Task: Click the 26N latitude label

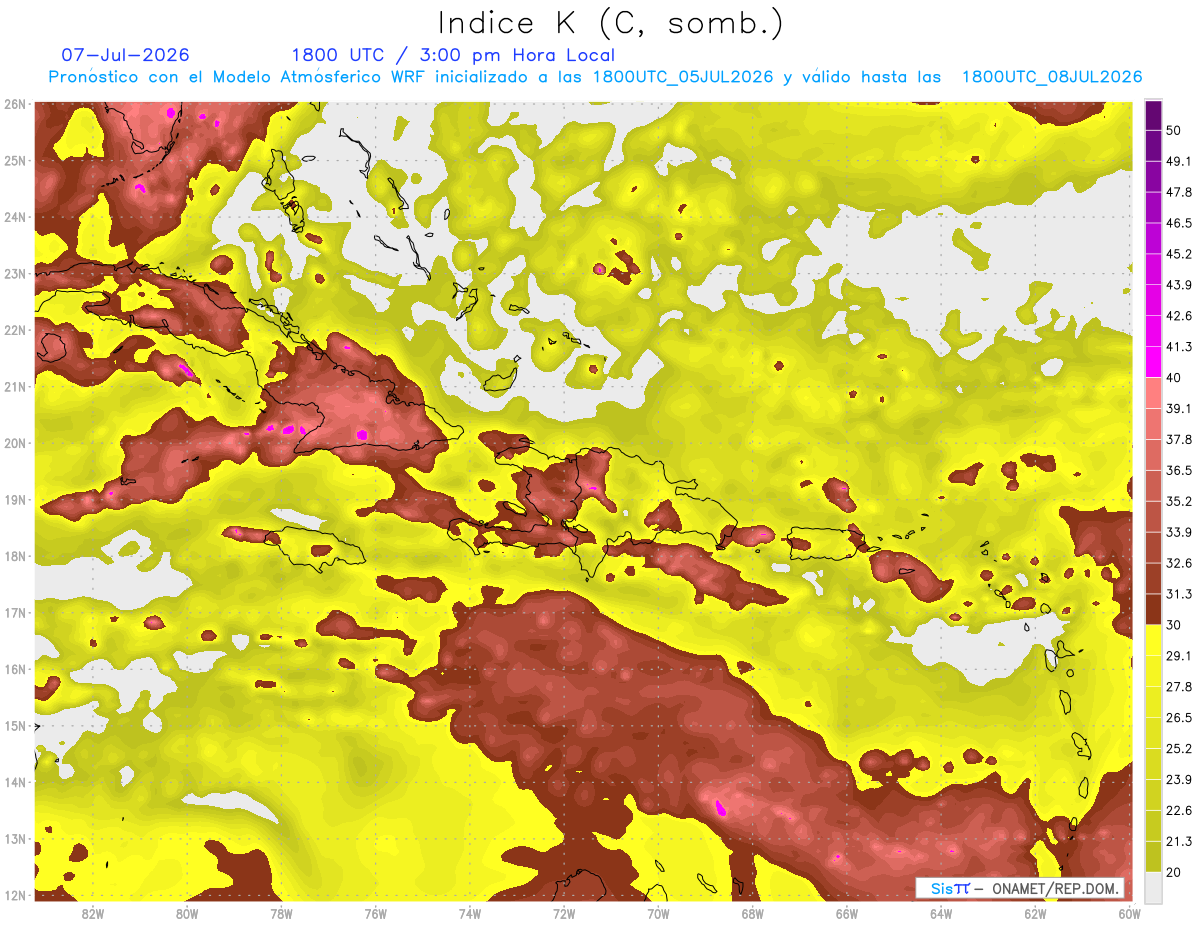Action: pyautogui.click(x=14, y=104)
